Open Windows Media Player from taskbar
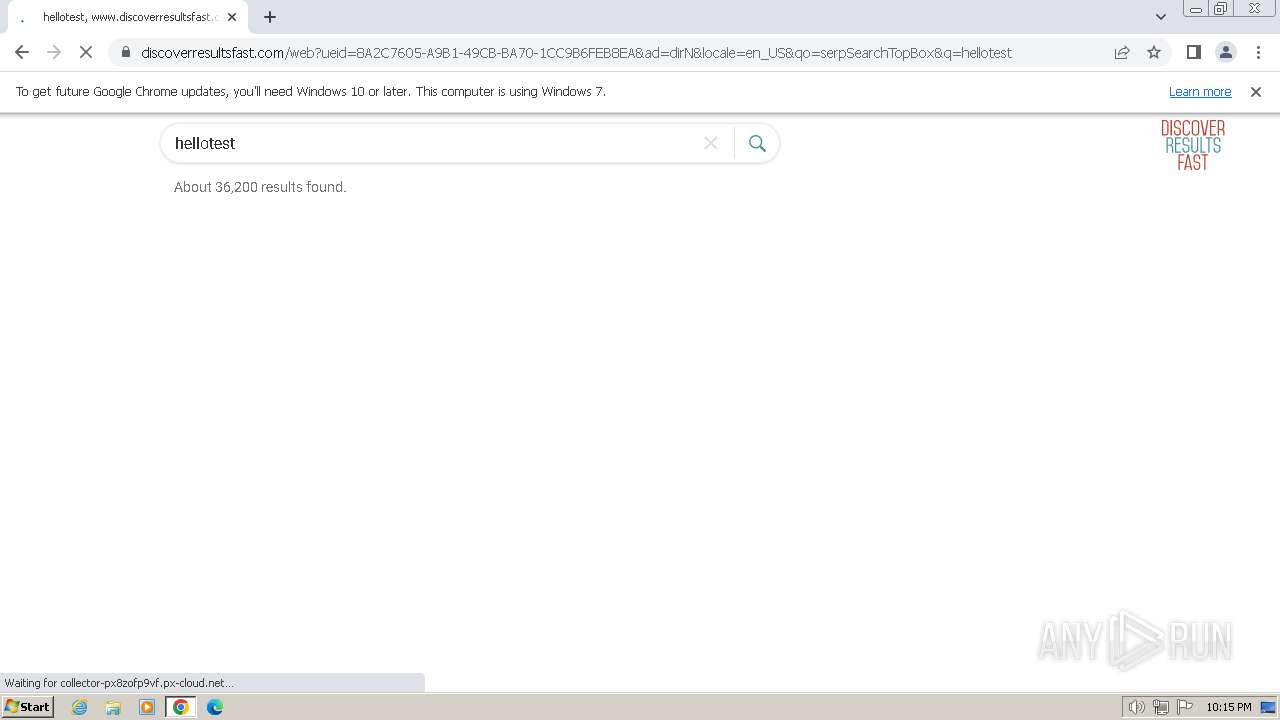The width and height of the screenshot is (1280, 720). click(x=147, y=707)
